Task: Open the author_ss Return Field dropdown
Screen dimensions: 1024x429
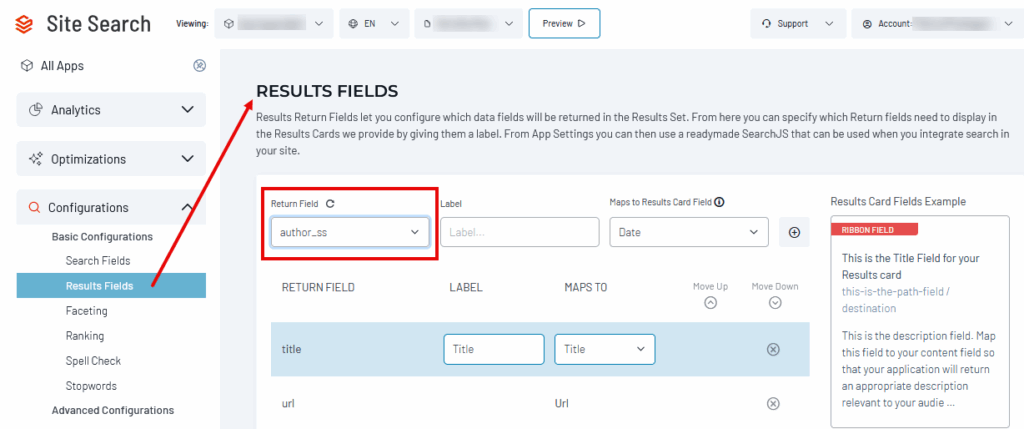Action: [x=350, y=232]
